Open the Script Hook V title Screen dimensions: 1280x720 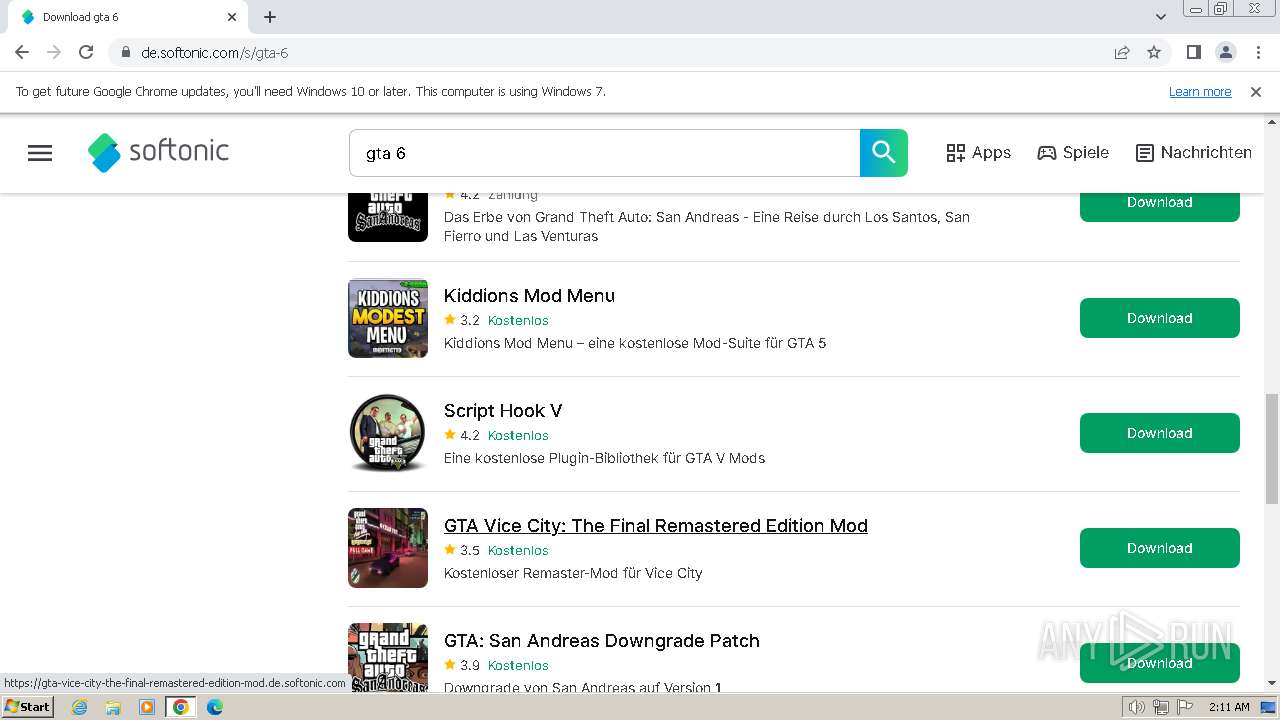(x=503, y=411)
